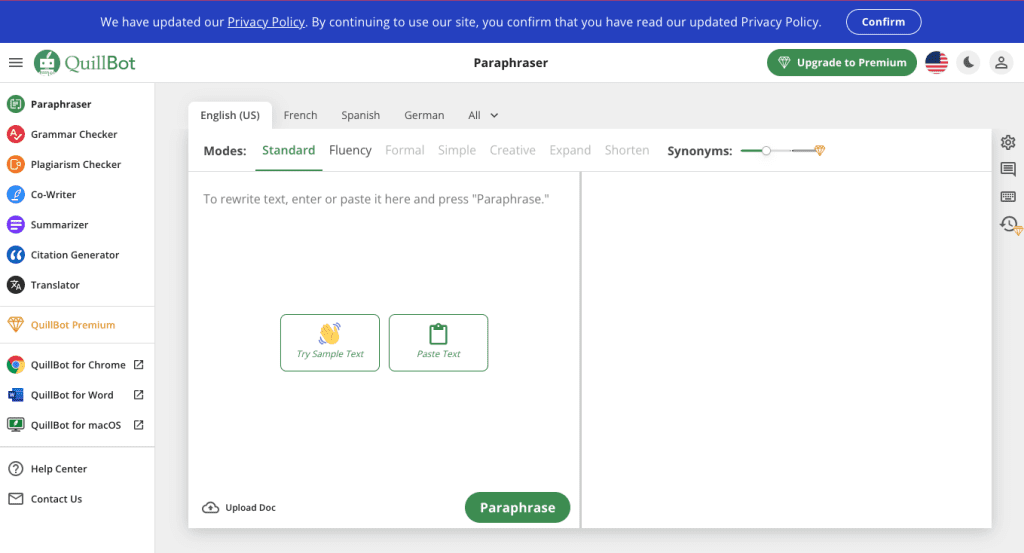Click the Summarizer icon in sidebar
The image size is (1024, 553).
pos(15,225)
